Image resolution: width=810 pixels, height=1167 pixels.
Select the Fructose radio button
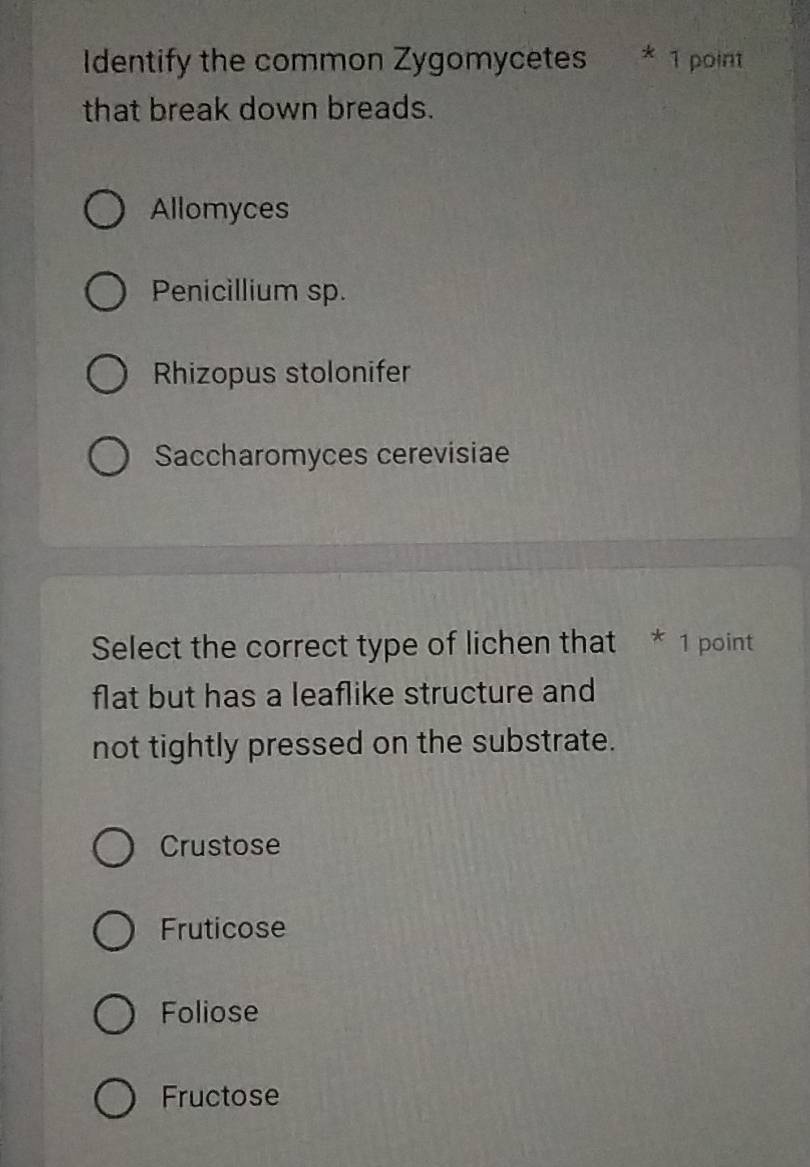(115, 1099)
